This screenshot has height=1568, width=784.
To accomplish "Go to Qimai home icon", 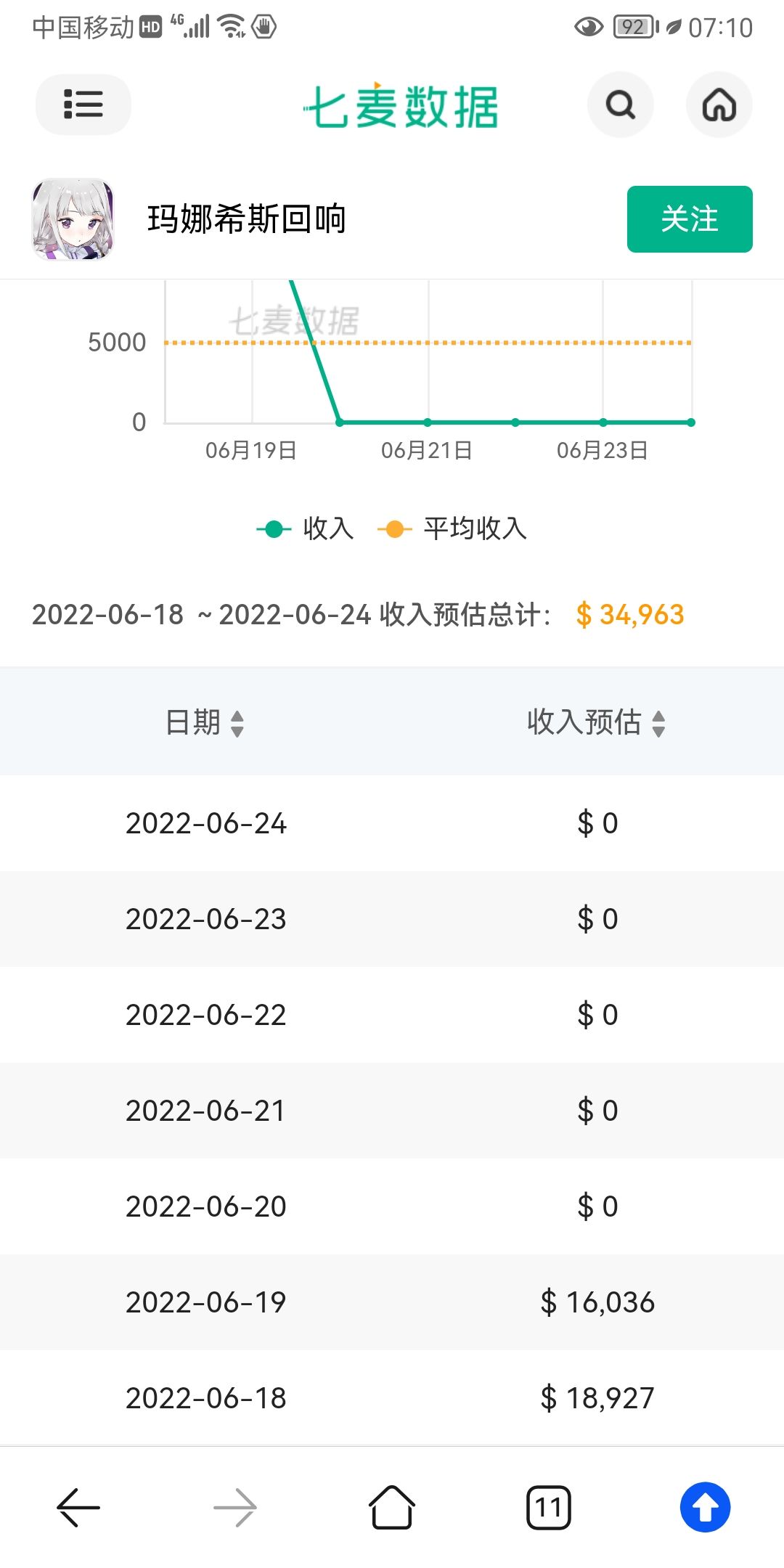I will [x=719, y=105].
